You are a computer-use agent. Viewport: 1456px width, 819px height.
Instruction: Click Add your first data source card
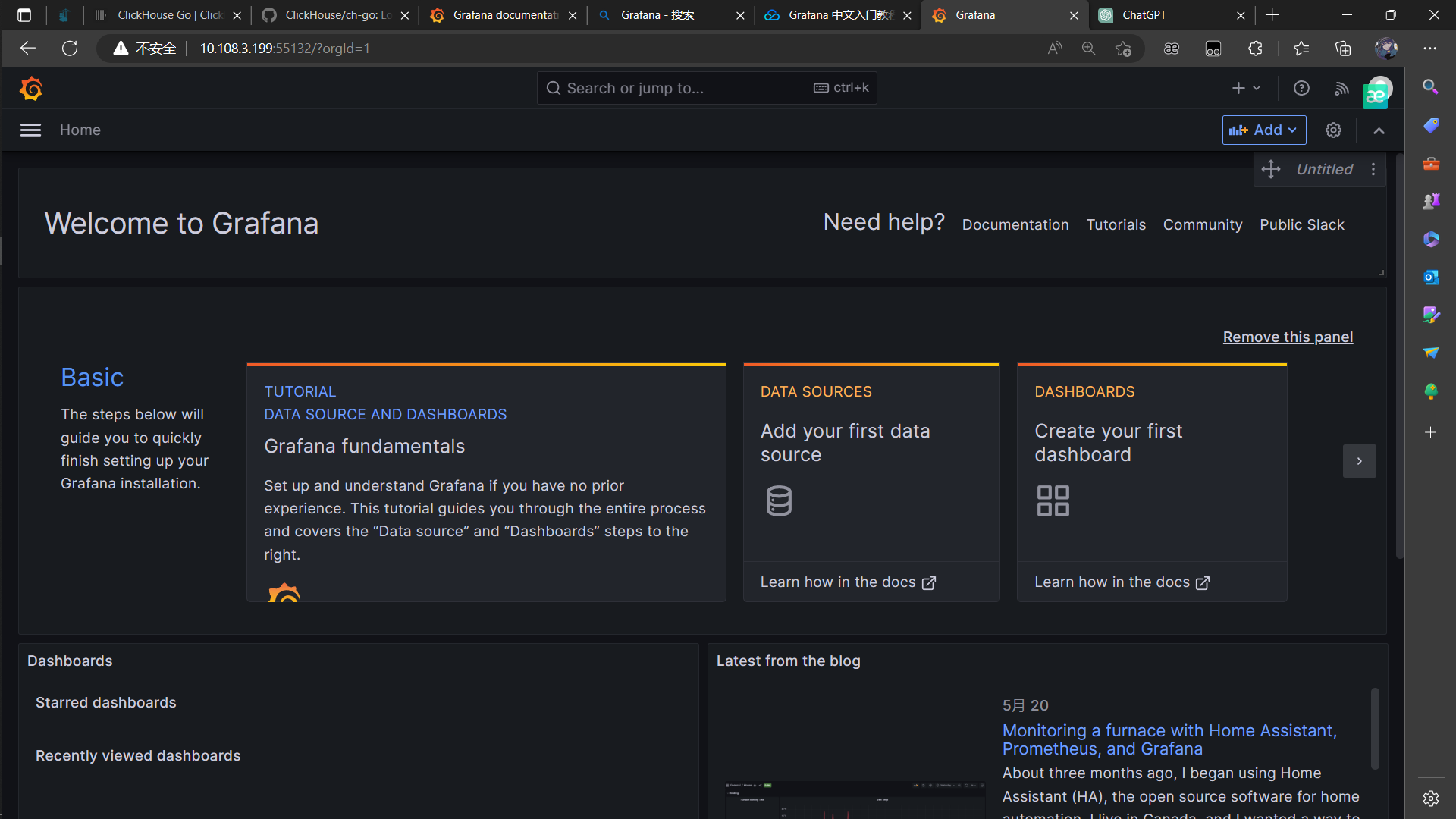871,463
